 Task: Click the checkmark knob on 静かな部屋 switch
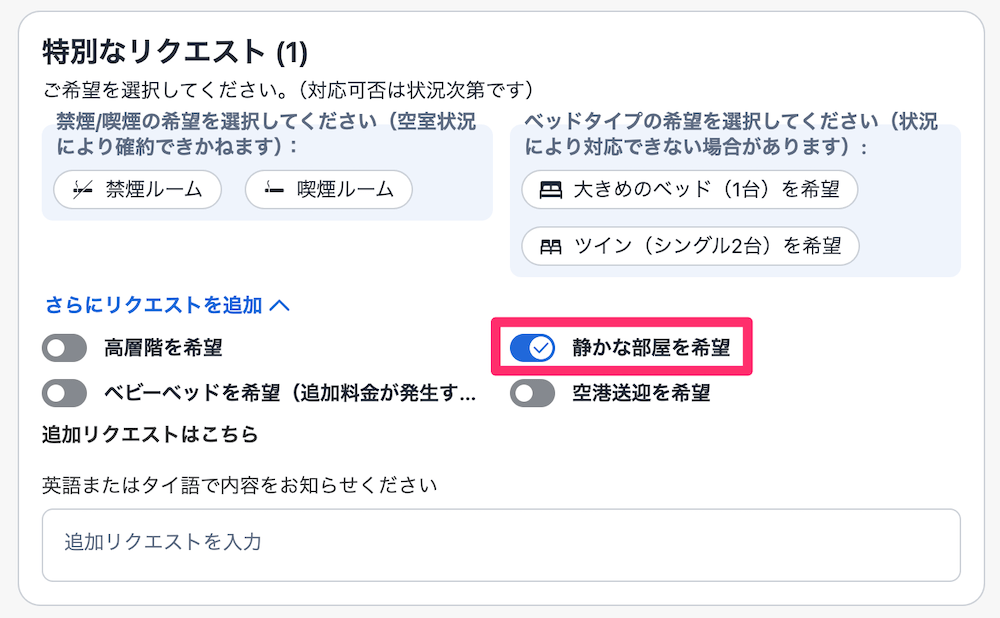pos(541,348)
